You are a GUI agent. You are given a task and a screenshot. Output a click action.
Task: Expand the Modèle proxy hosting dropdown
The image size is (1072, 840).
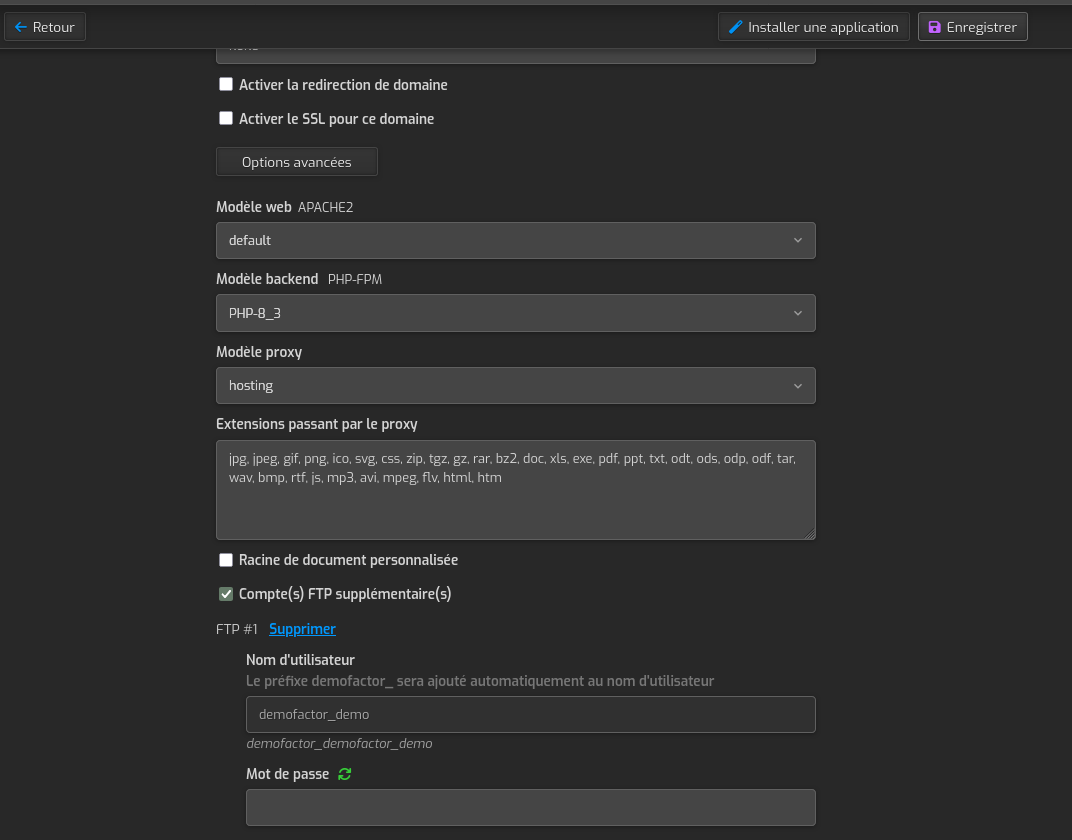pos(515,385)
